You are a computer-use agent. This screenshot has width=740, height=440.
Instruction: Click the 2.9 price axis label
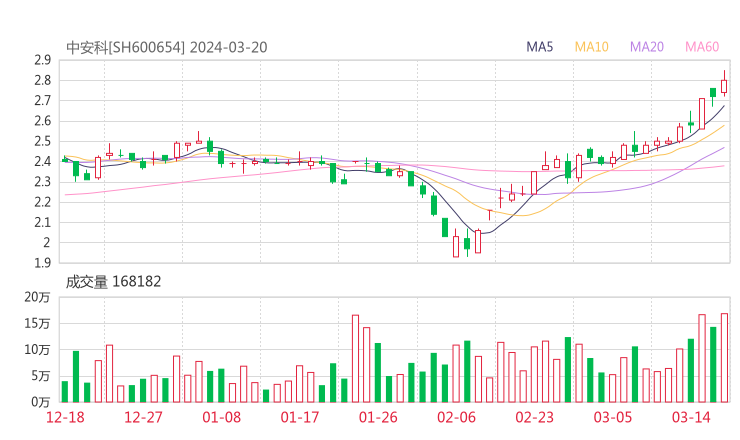42,60
